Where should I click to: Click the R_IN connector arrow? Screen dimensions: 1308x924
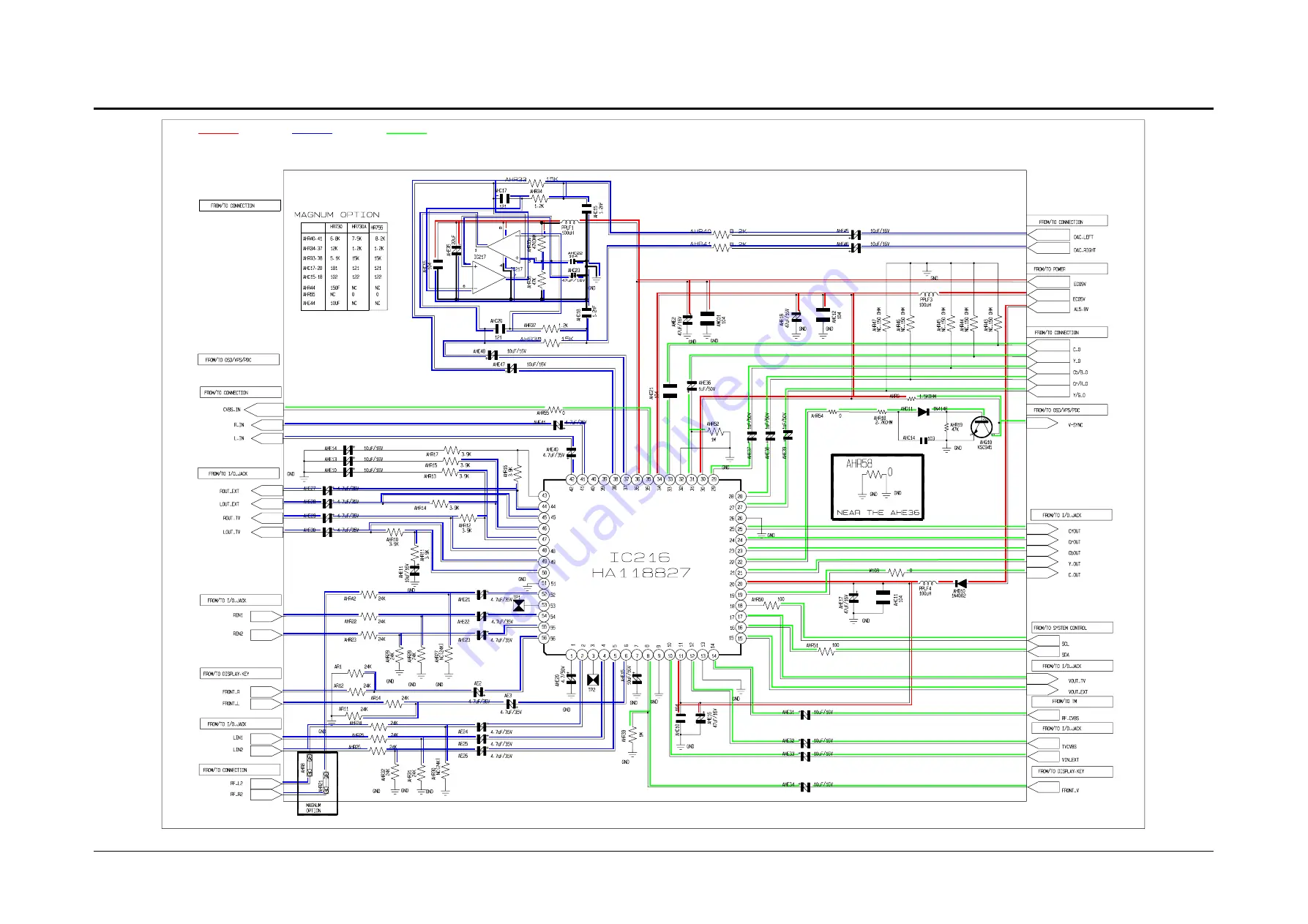(267, 425)
